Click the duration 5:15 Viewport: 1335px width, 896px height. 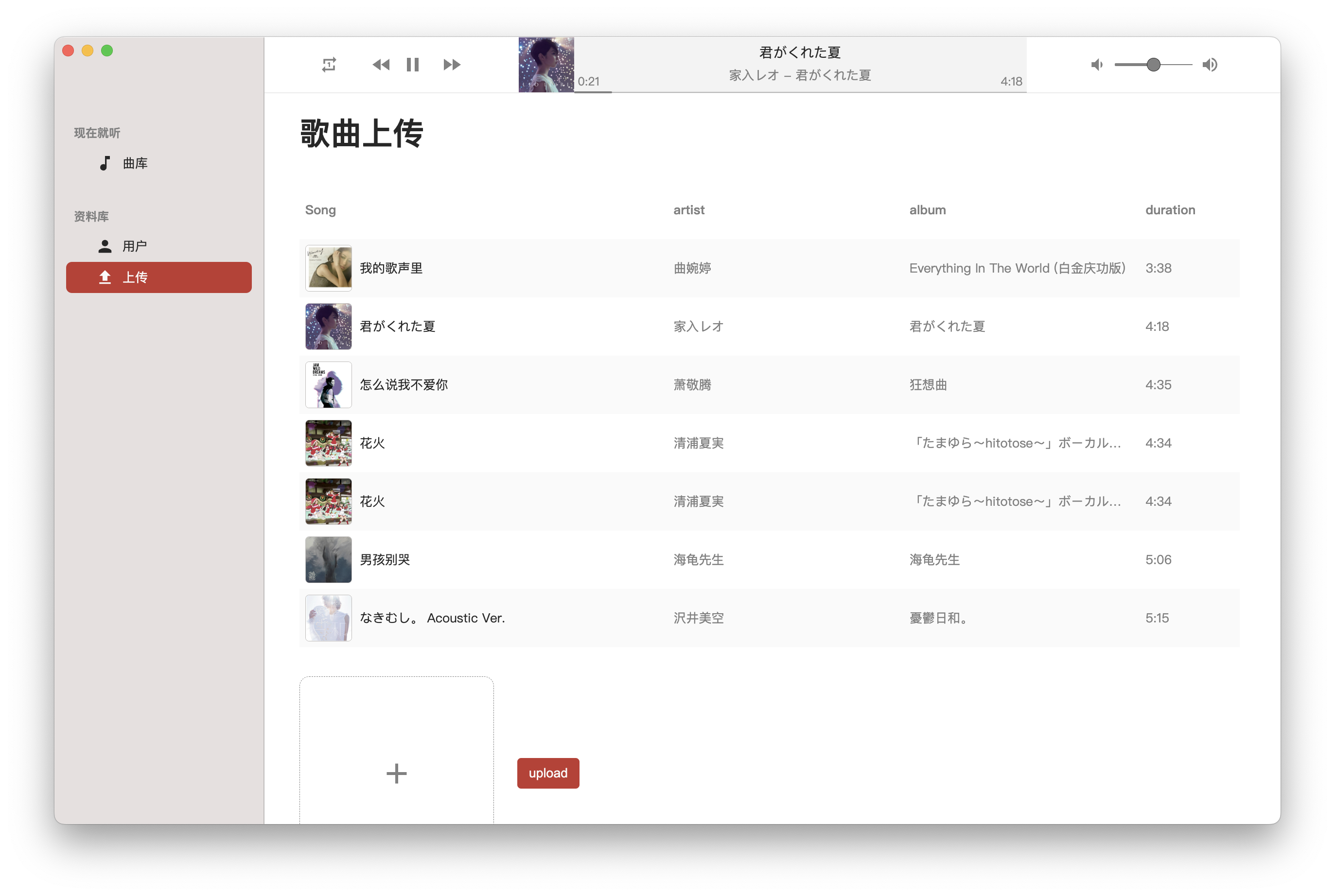(1157, 618)
